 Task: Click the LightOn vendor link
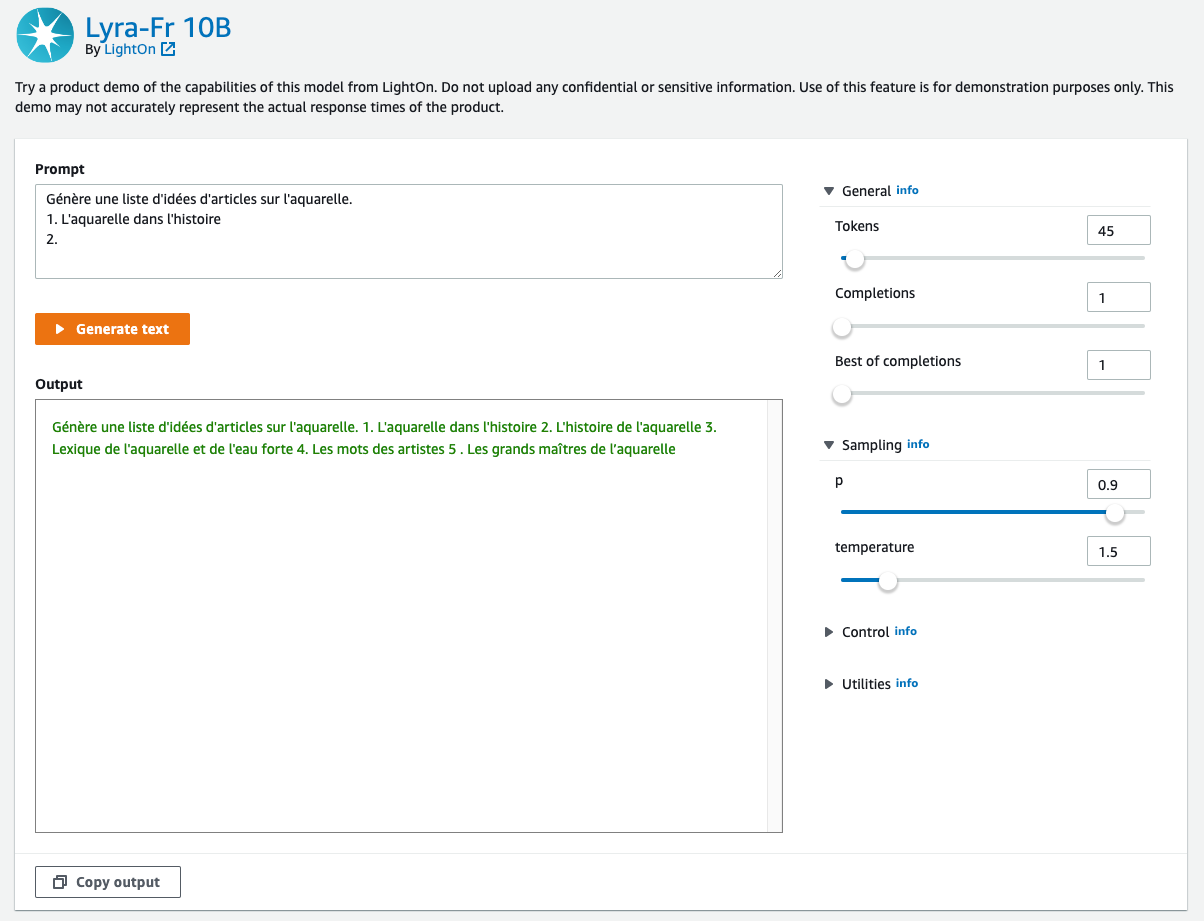(130, 49)
